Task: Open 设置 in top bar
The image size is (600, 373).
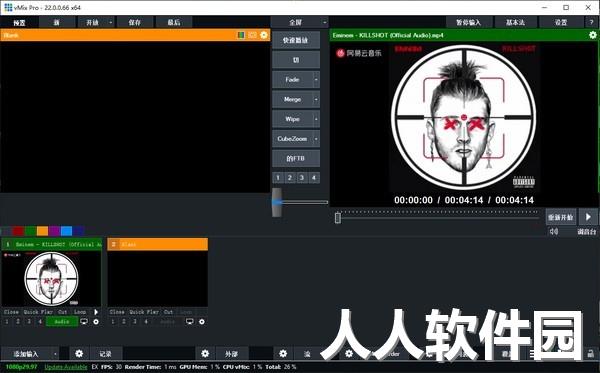Action: (x=561, y=23)
